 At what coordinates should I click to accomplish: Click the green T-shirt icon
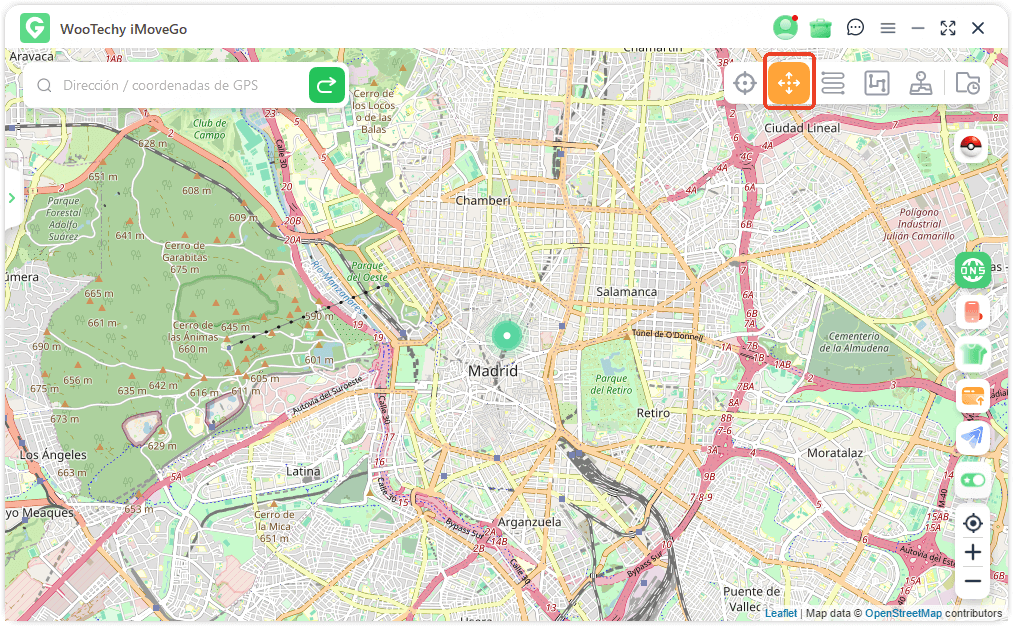[972, 353]
